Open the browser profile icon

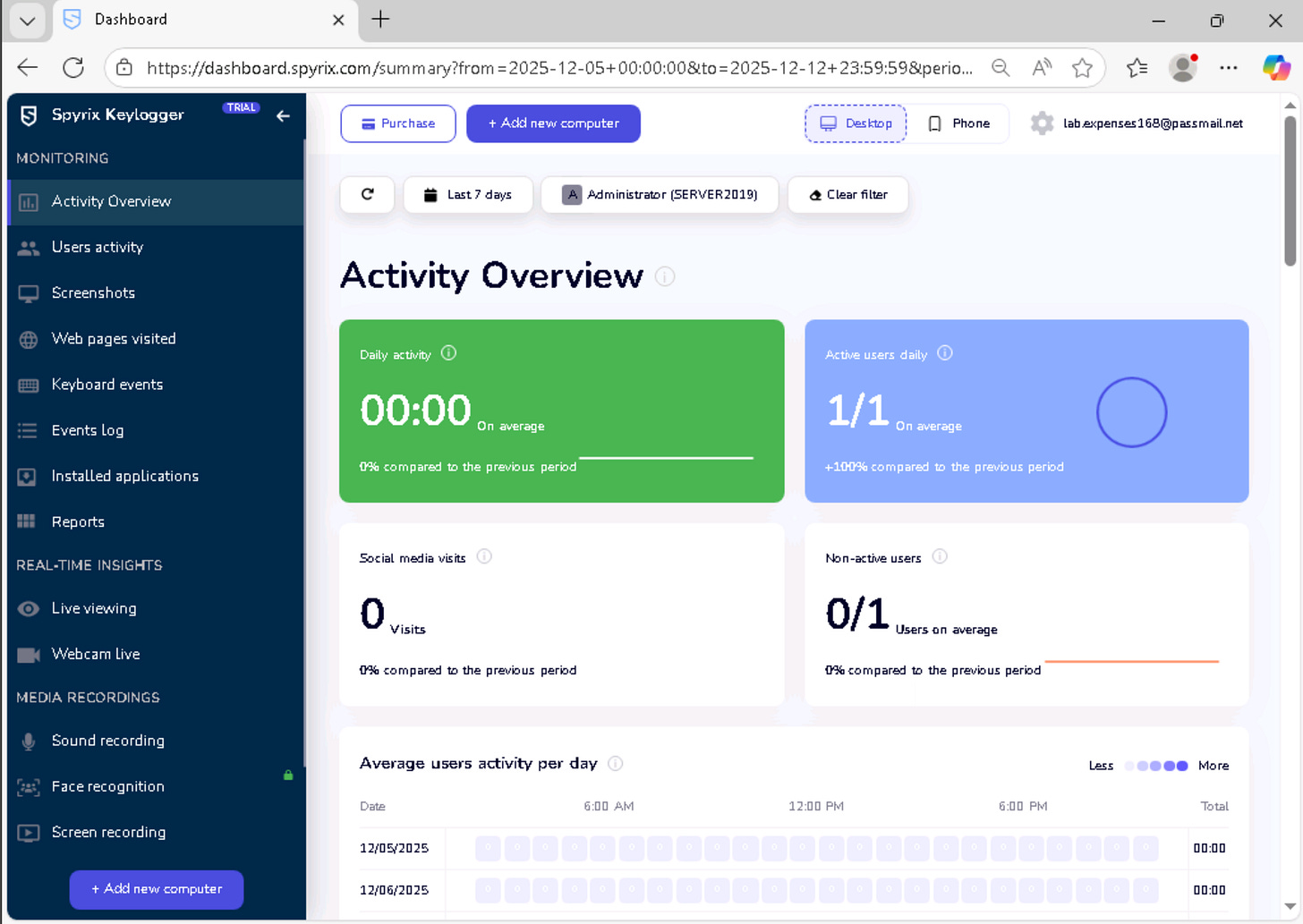[1183, 68]
